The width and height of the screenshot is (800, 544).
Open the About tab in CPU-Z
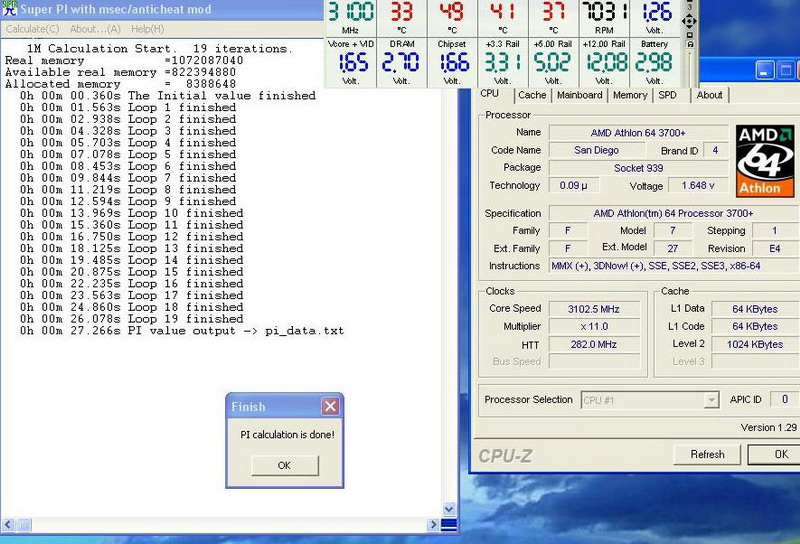click(709, 95)
